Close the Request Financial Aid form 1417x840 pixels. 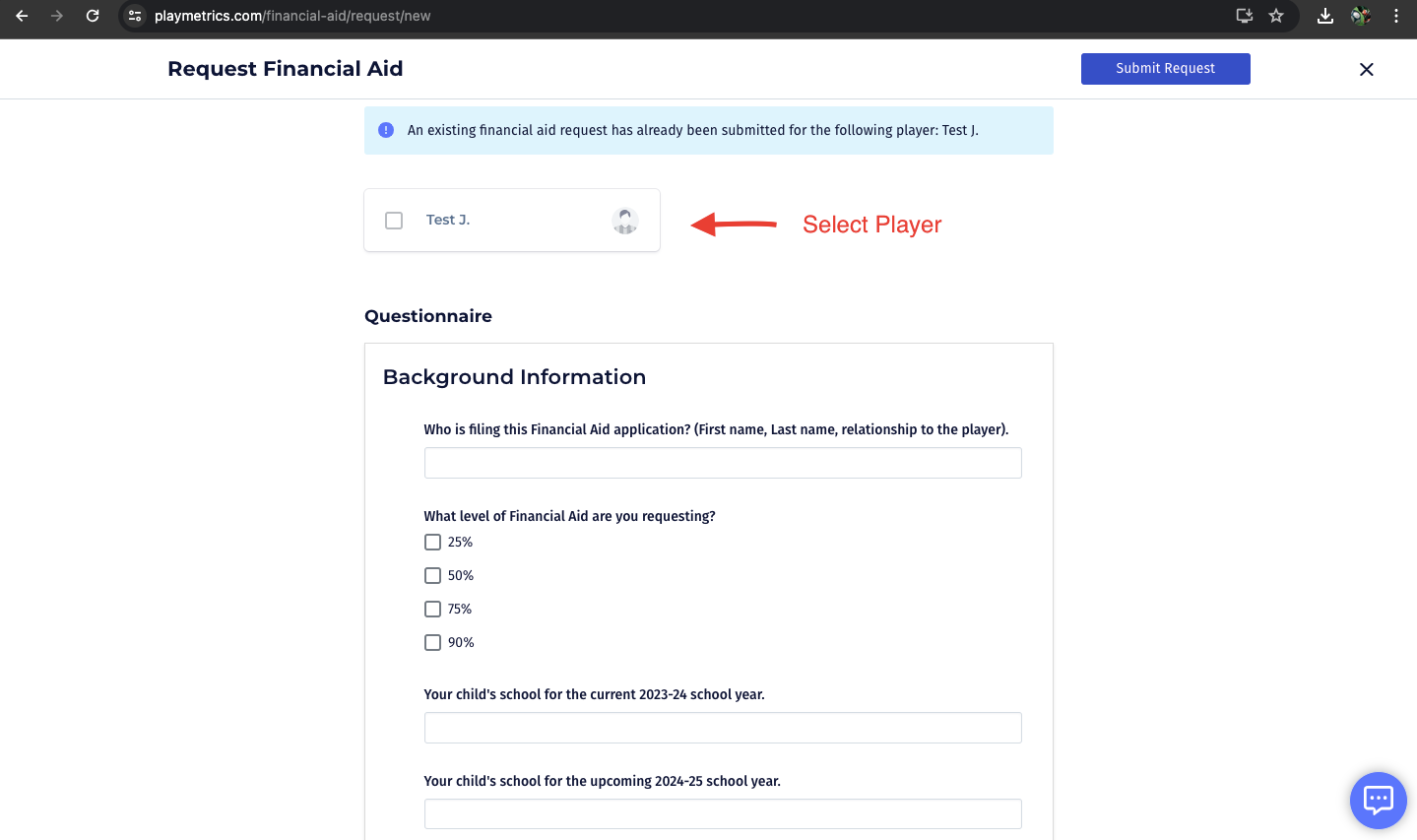click(x=1366, y=69)
